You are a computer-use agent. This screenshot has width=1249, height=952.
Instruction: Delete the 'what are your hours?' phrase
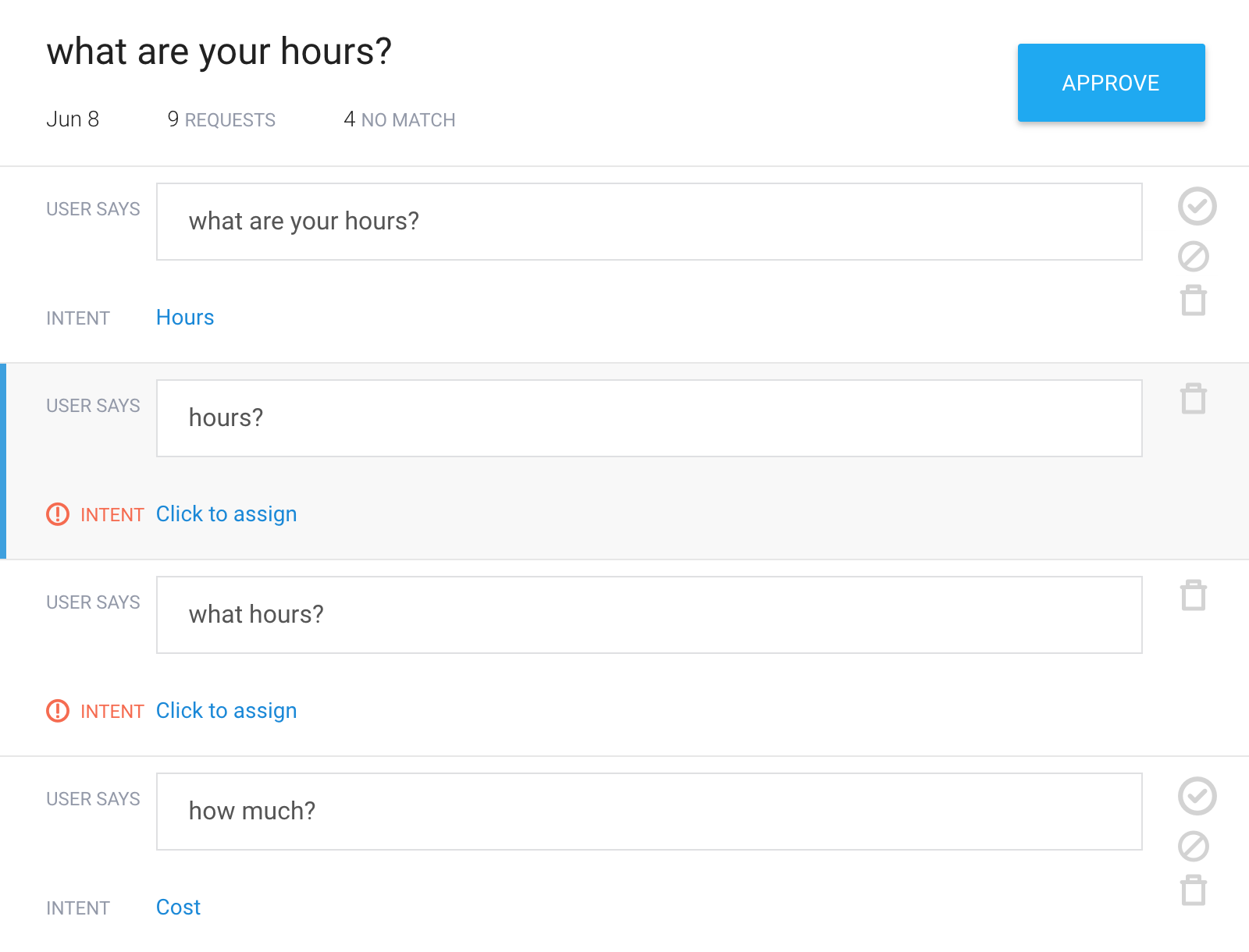point(1194,300)
